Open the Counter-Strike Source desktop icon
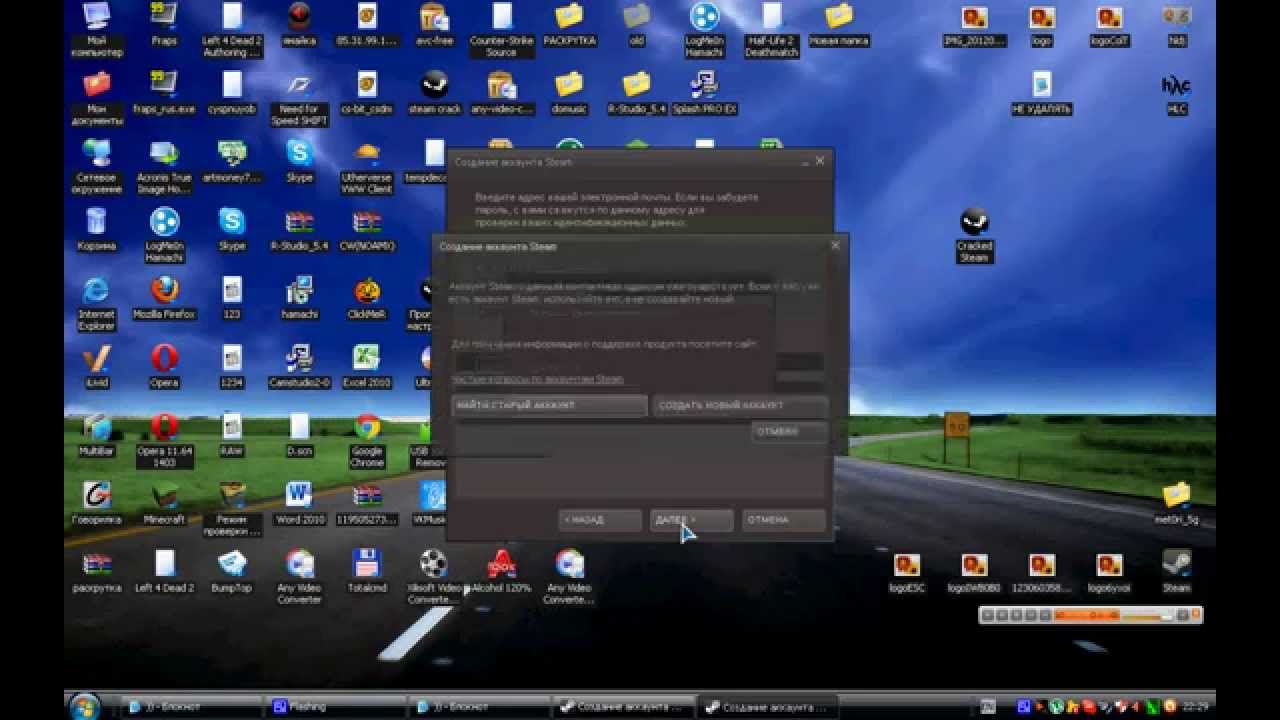This screenshot has height=720, width=1280. point(502,30)
